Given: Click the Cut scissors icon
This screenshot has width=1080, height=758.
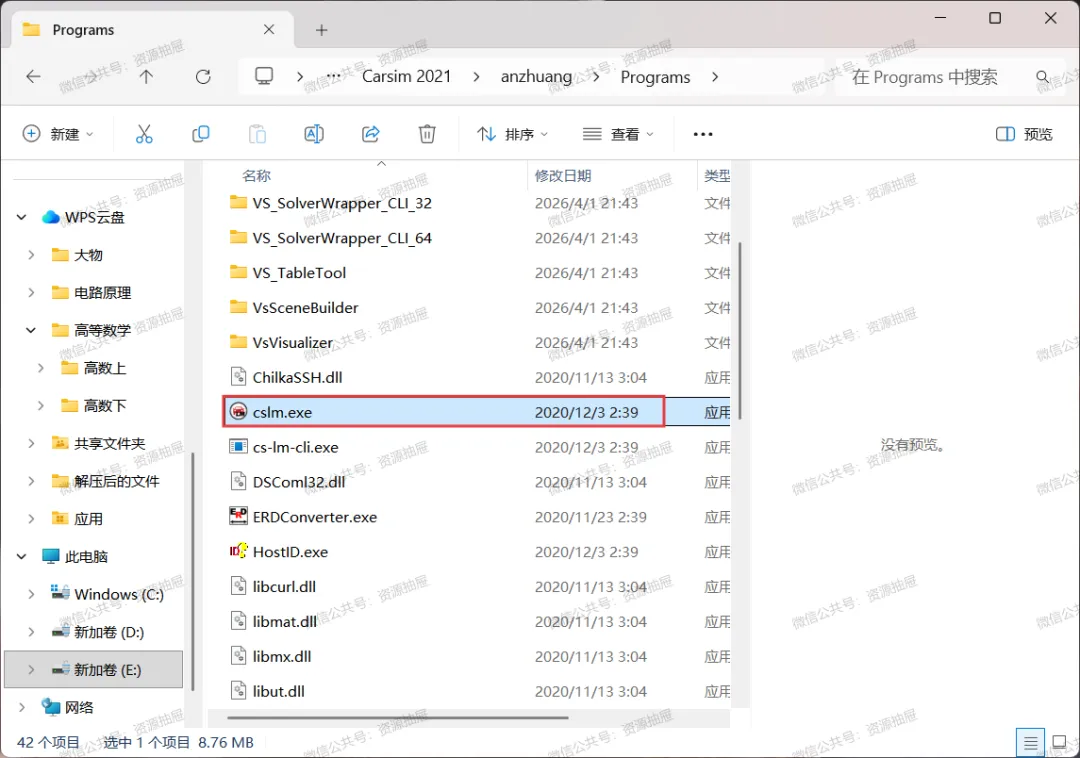Looking at the screenshot, I should tap(144, 134).
